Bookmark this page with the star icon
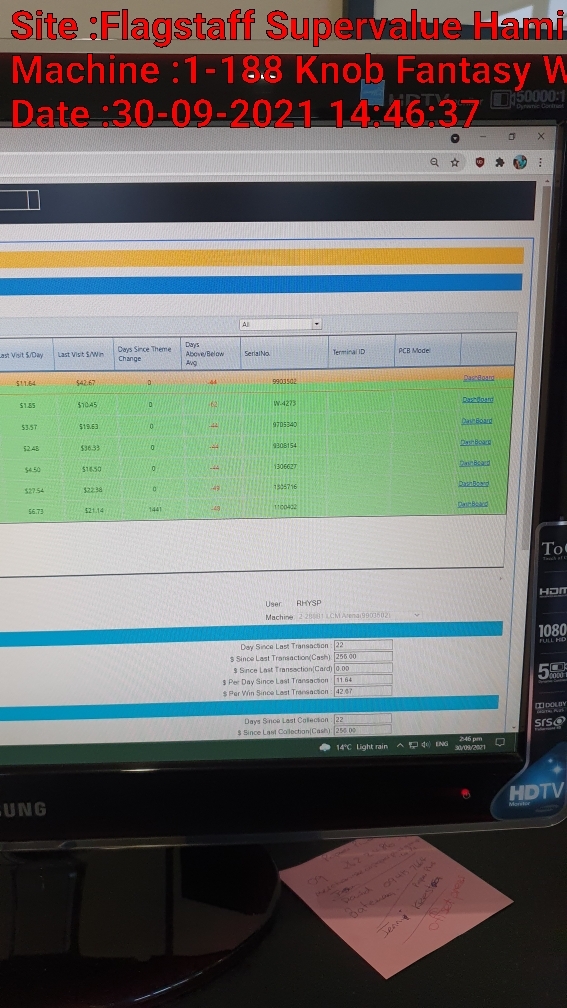 pyautogui.click(x=454, y=163)
